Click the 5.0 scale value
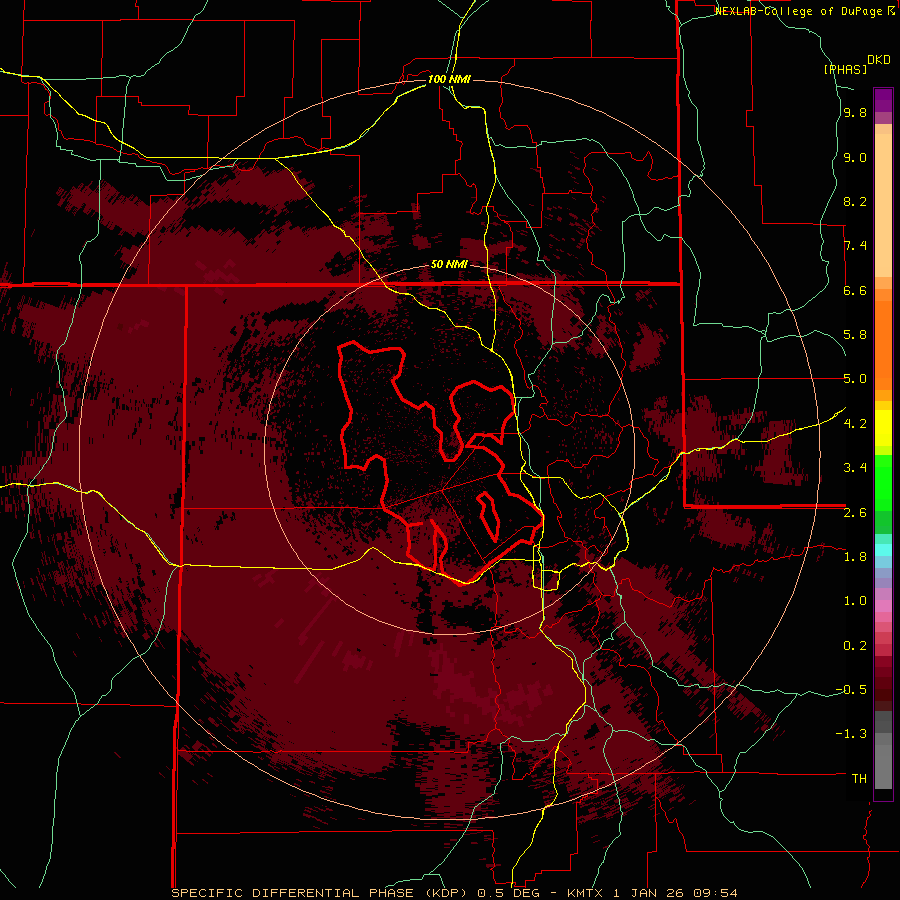The height and width of the screenshot is (900, 900). [855, 379]
